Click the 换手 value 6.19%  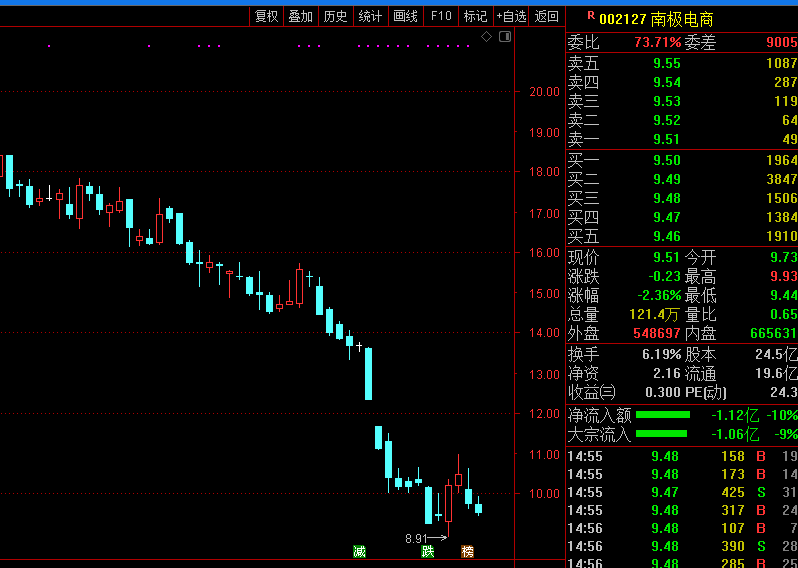[x=661, y=354]
